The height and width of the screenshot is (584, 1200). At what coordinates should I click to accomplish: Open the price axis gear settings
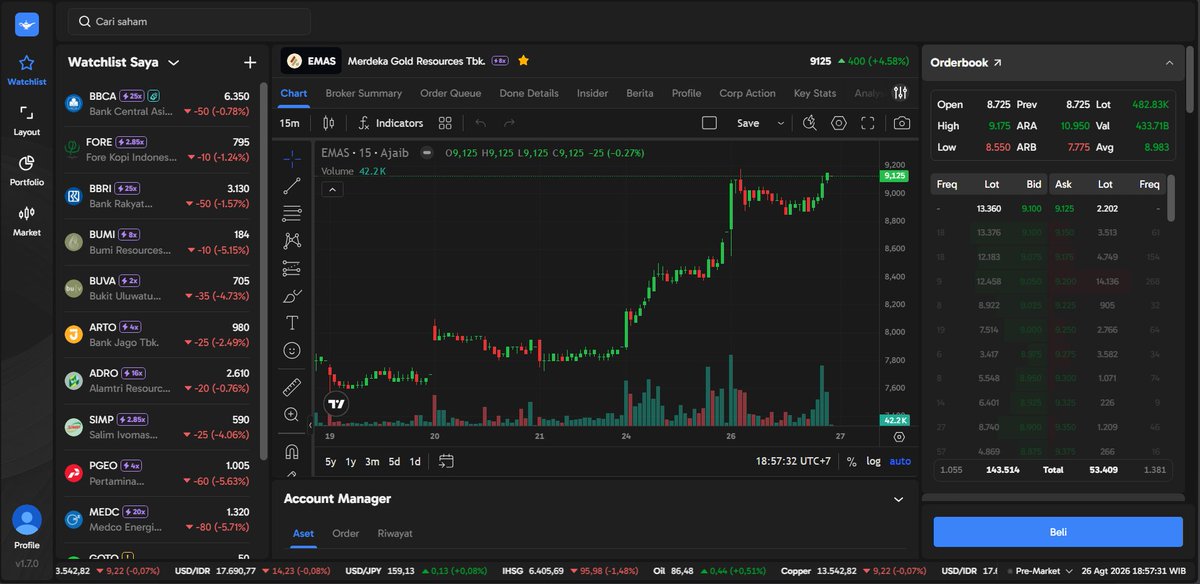899,437
